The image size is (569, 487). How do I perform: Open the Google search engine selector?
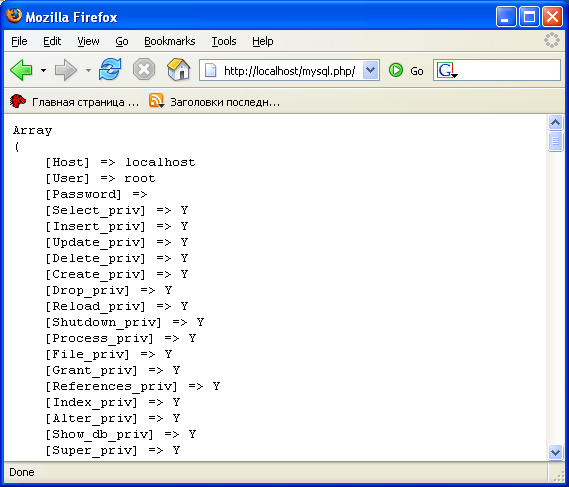tap(447, 70)
